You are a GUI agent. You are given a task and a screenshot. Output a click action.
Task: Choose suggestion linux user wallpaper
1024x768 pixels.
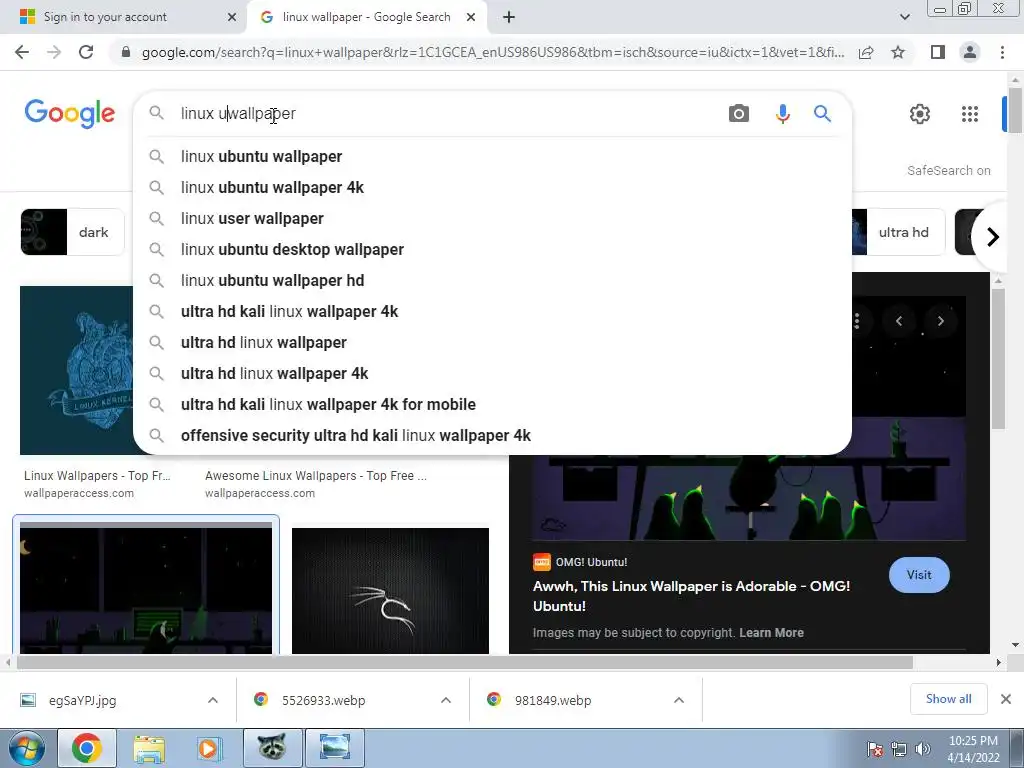click(x=492, y=219)
